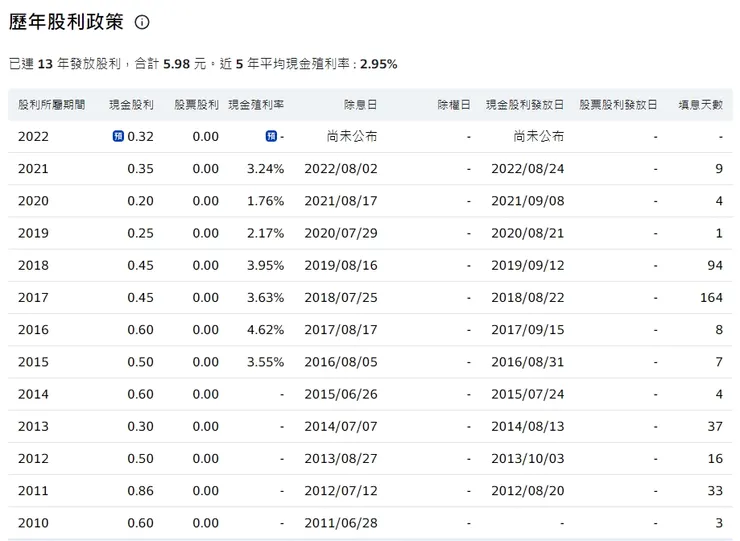Viewport: 740px width, 541px height.
Task: Click the 2016 period row label
Action: (x=33, y=330)
